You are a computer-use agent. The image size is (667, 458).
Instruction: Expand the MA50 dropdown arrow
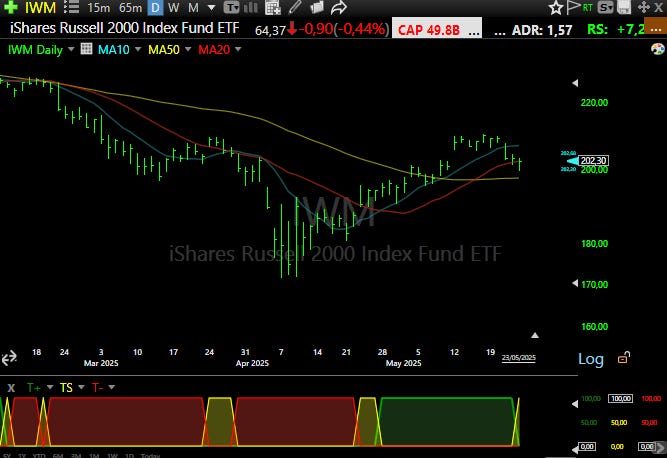pos(188,49)
